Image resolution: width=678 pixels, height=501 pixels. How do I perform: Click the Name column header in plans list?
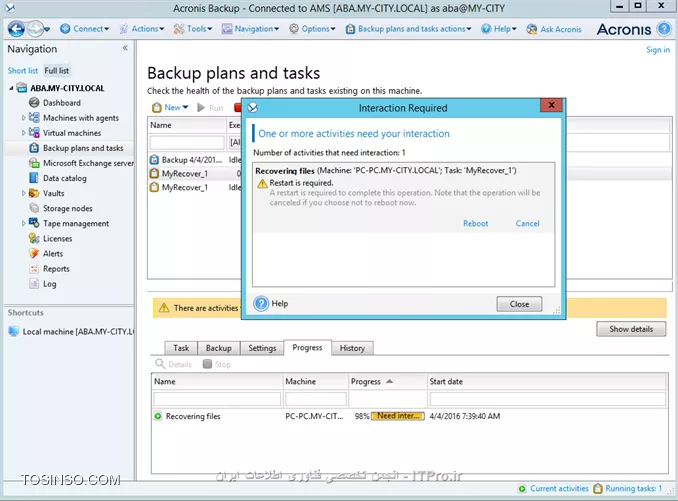pyautogui.click(x=187, y=125)
